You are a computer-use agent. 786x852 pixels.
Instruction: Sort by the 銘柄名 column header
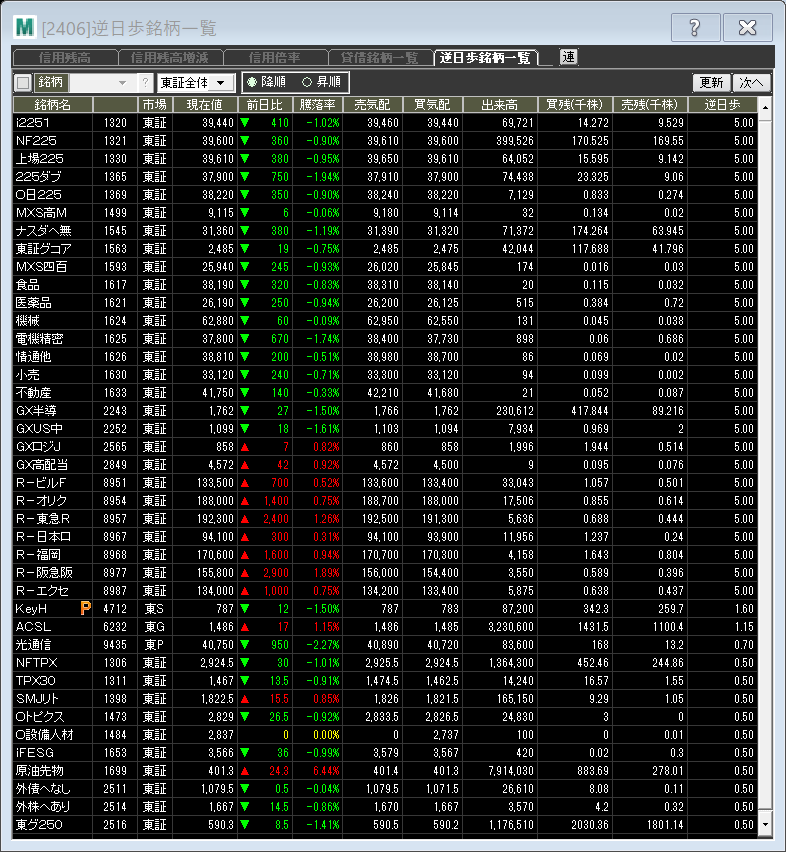(x=53, y=104)
